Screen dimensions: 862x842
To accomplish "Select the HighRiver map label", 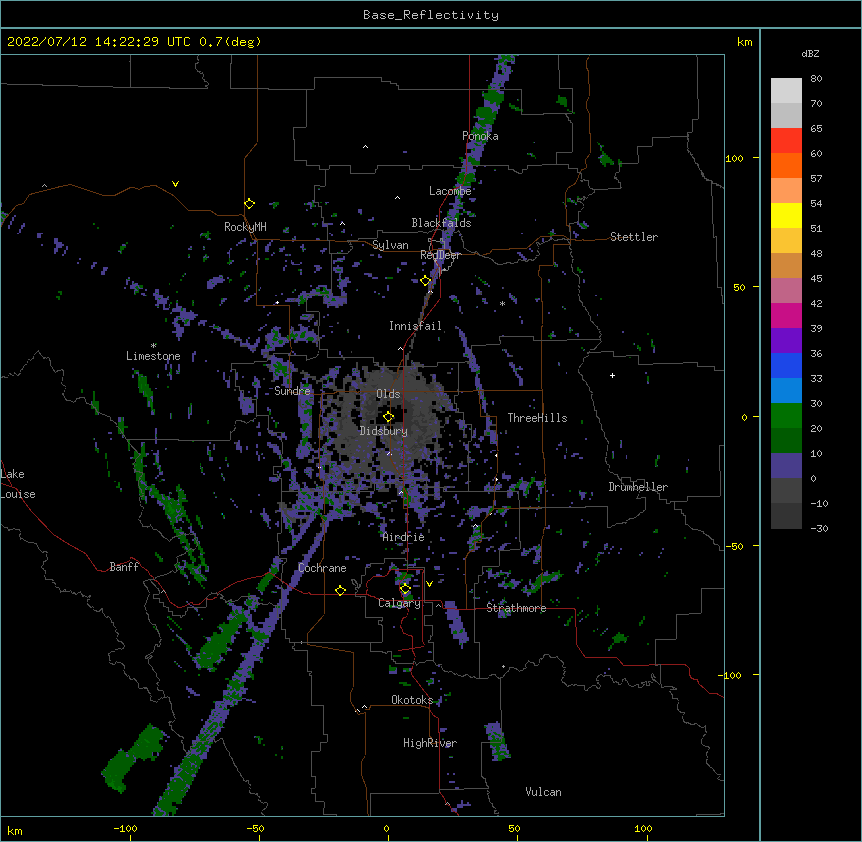I will tap(430, 743).
